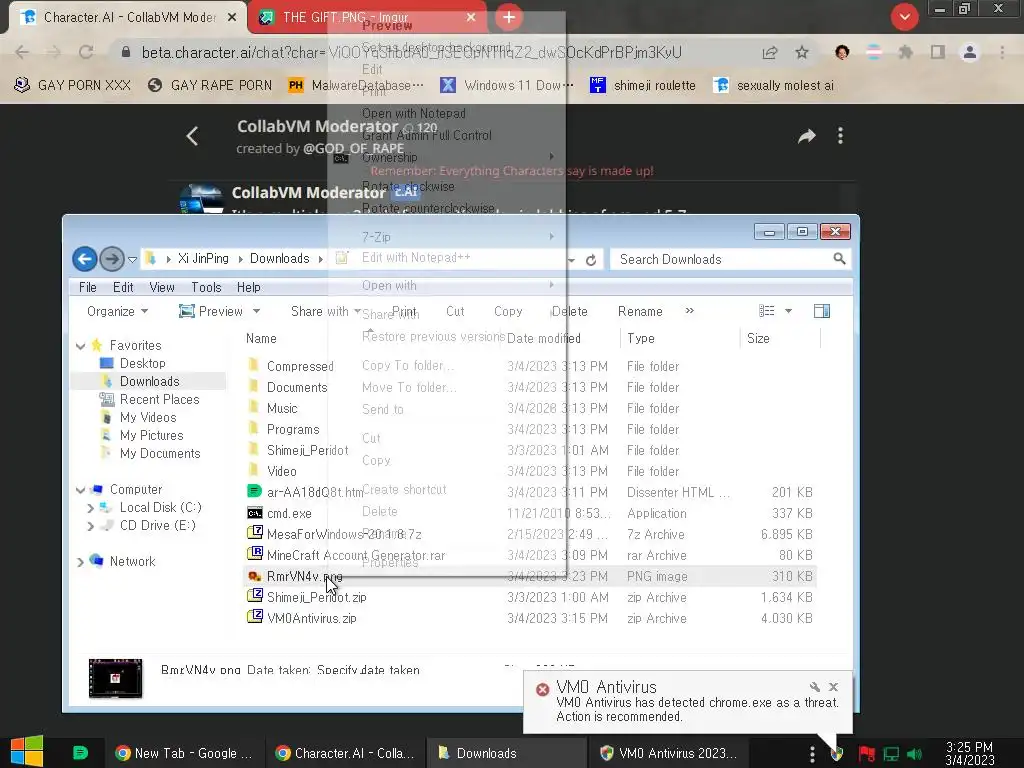Viewport: 1024px width, 768px height.
Task: Open the Organize dropdown
Action: (x=118, y=312)
